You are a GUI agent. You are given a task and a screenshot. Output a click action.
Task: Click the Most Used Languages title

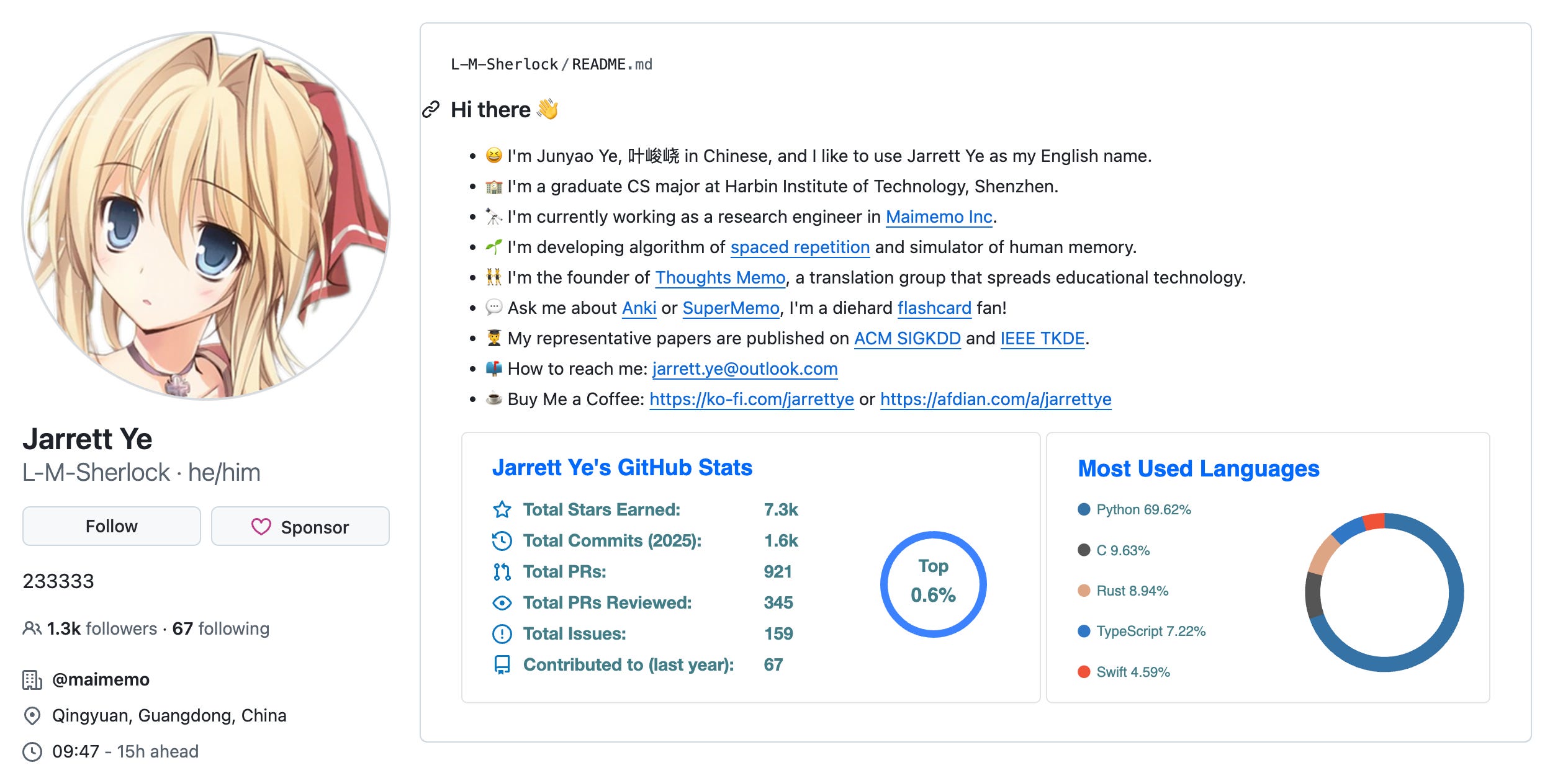[1198, 469]
